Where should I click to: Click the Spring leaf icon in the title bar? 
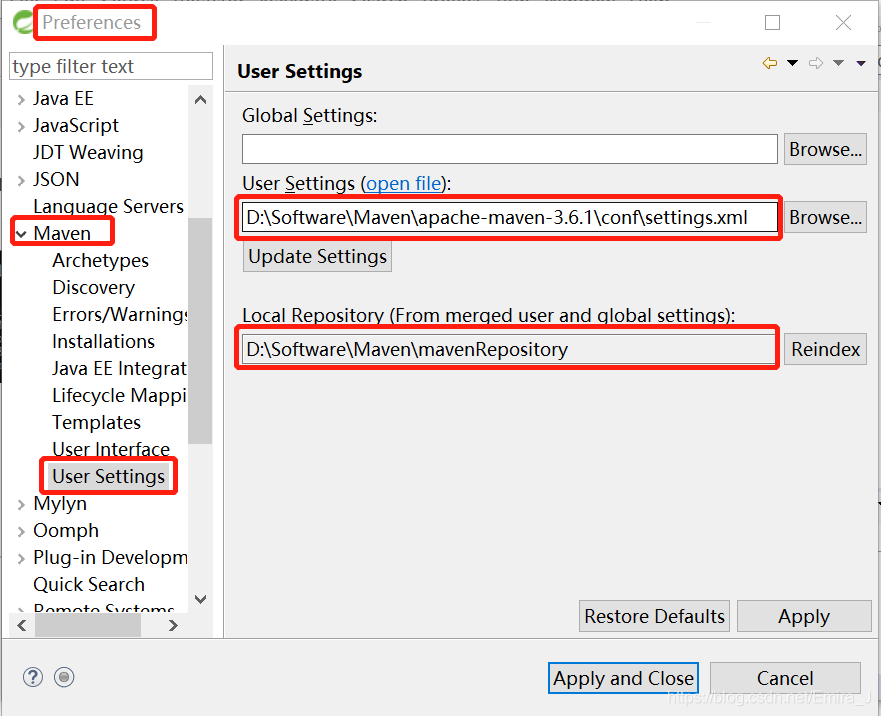(22, 22)
